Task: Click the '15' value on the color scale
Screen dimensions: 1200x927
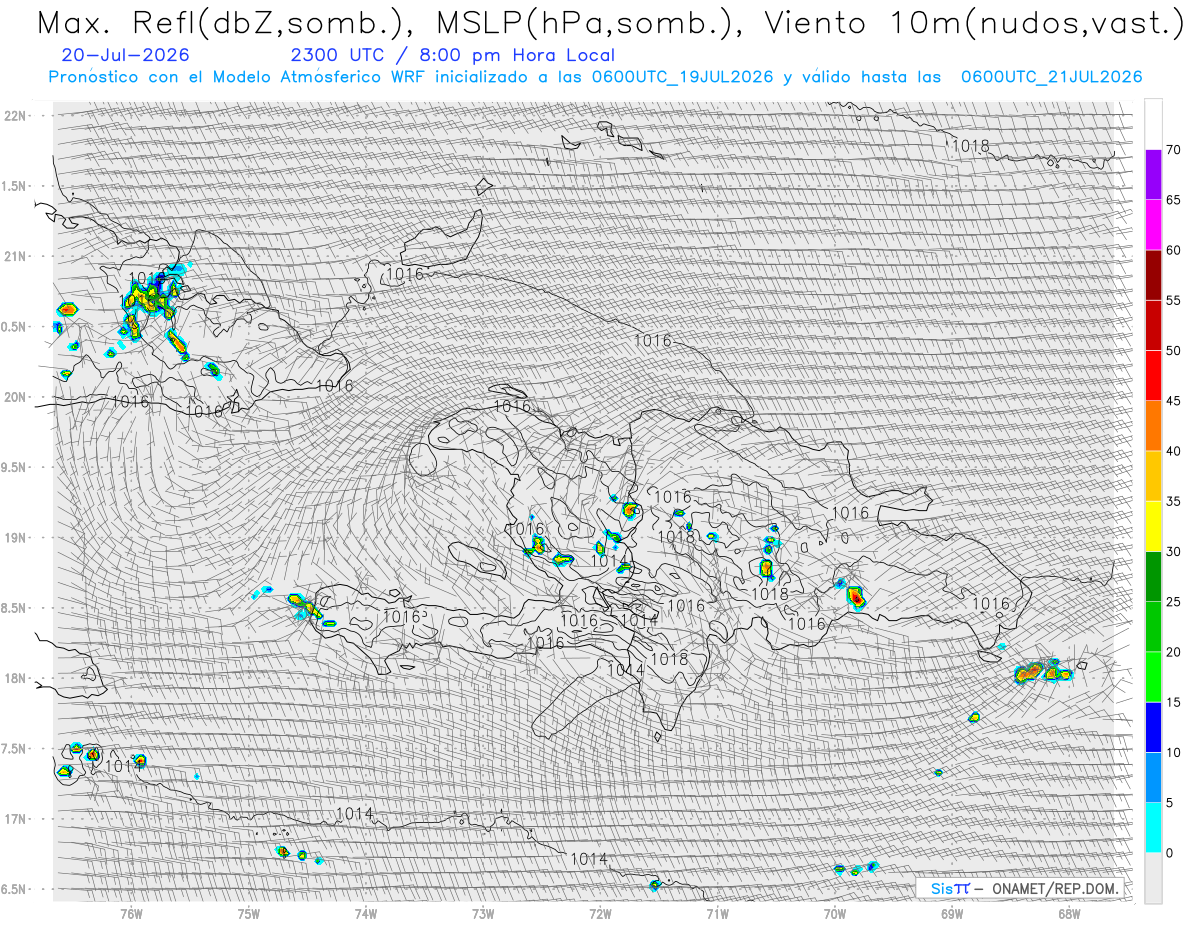Action: click(1173, 702)
